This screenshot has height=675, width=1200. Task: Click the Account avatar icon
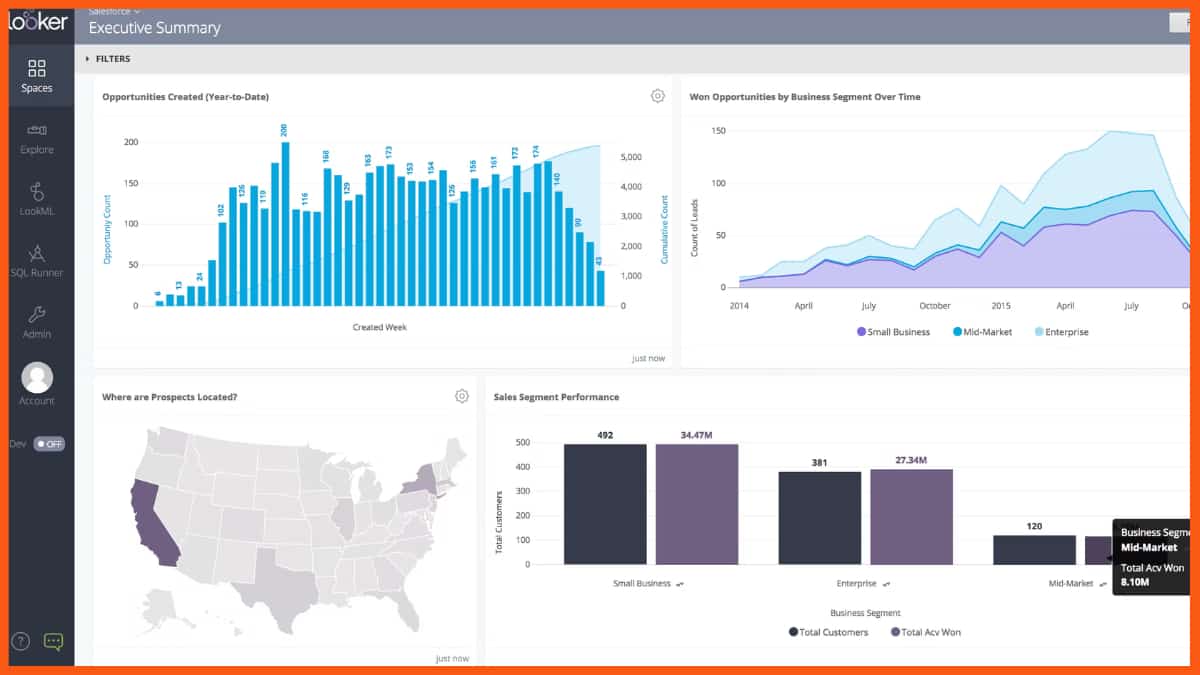(37, 377)
